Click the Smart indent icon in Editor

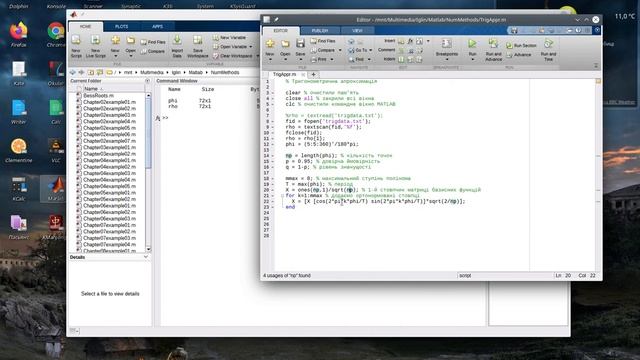click(401, 60)
